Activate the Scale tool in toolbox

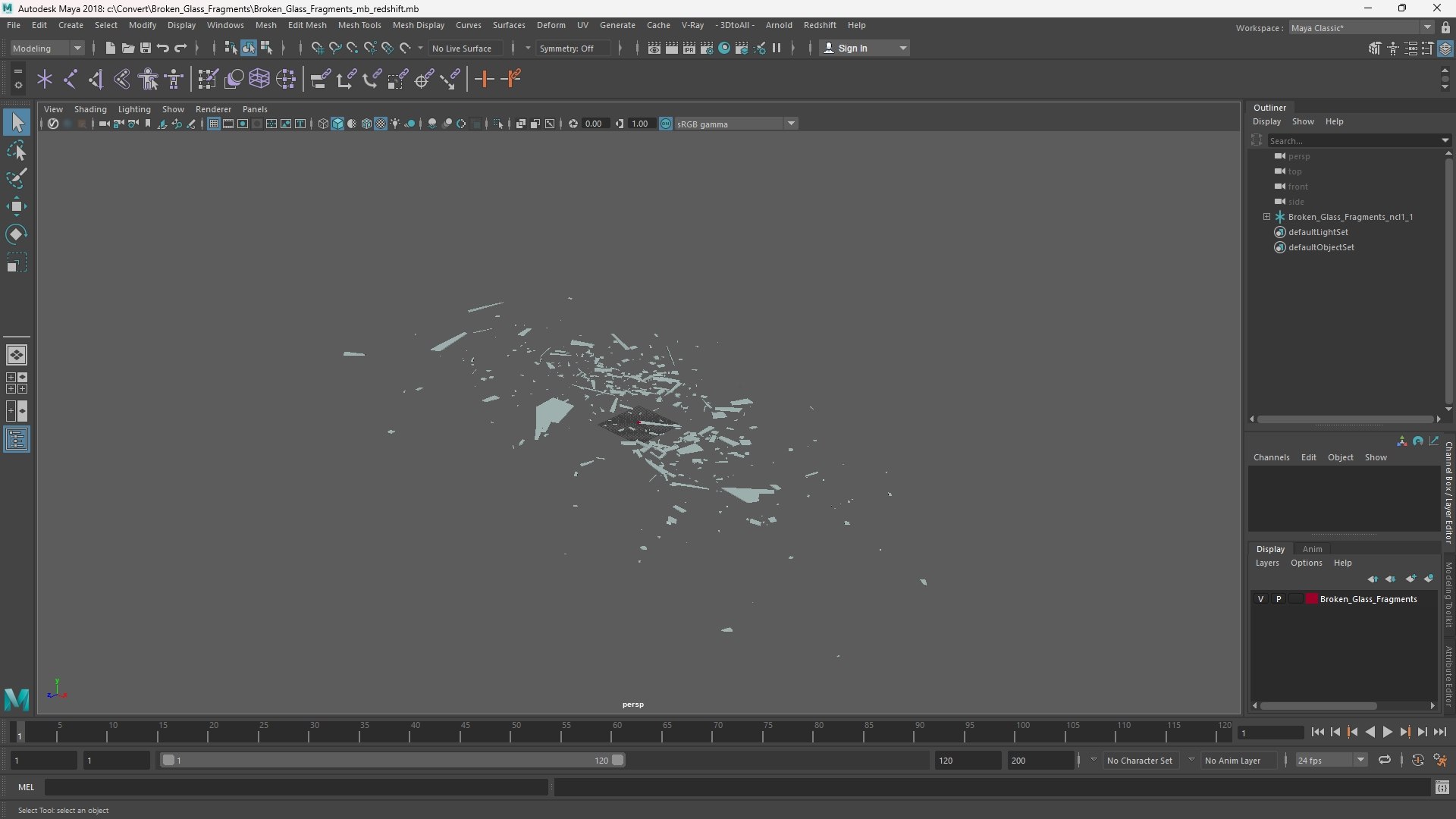pyautogui.click(x=17, y=262)
